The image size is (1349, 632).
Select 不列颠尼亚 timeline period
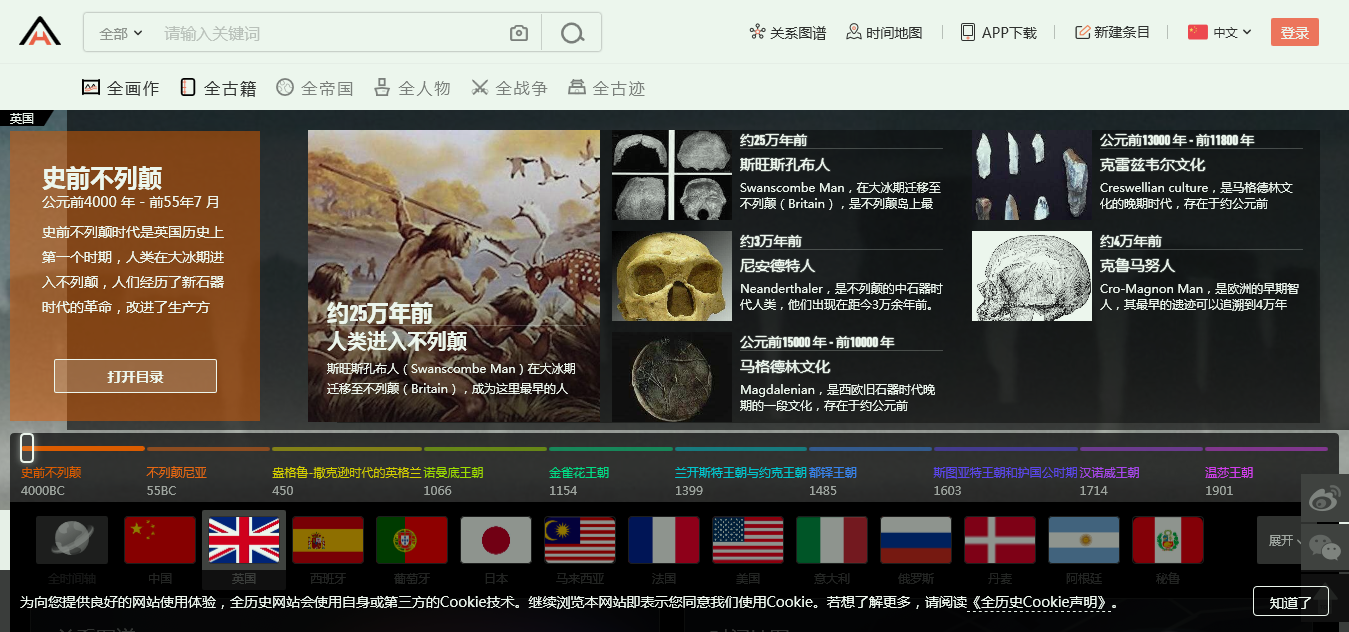(177, 472)
